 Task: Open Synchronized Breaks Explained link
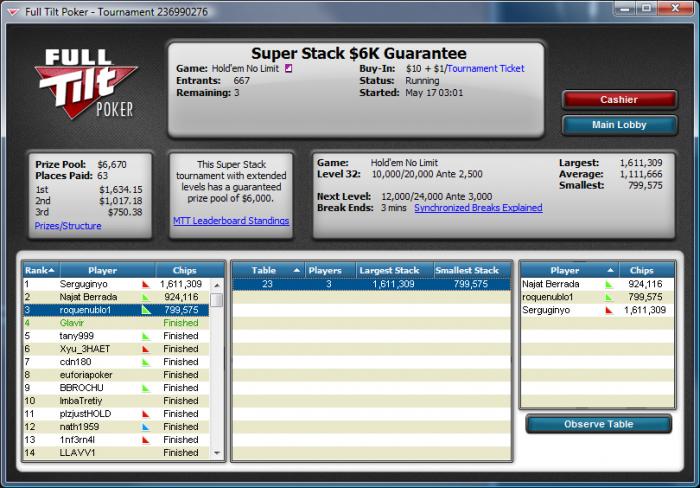(478, 208)
